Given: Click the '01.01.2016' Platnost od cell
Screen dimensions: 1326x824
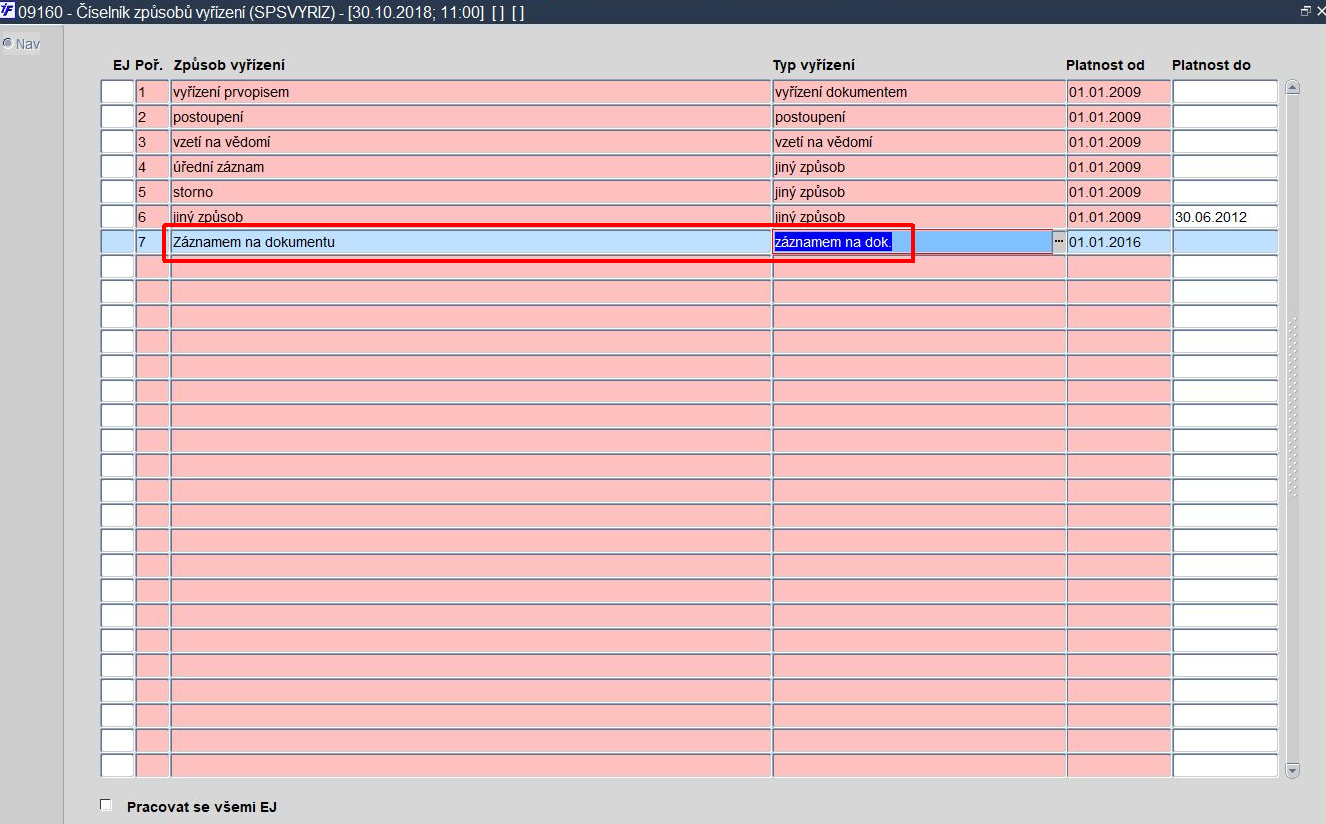Looking at the screenshot, I should click(x=1119, y=241).
